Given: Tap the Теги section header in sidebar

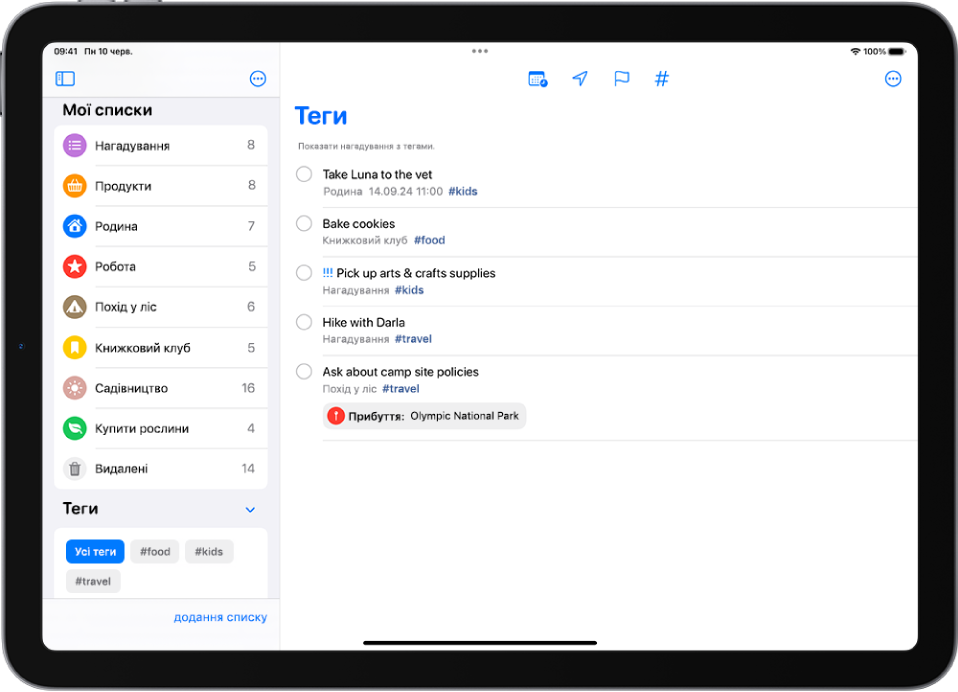Looking at the screenshot, I should (80, 509).
